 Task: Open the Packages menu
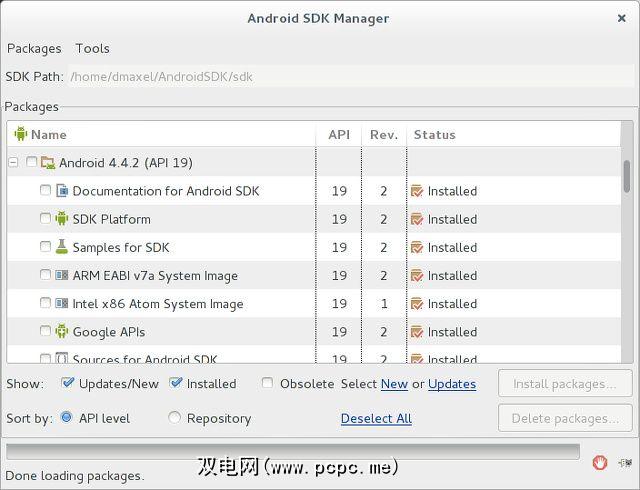34,48
